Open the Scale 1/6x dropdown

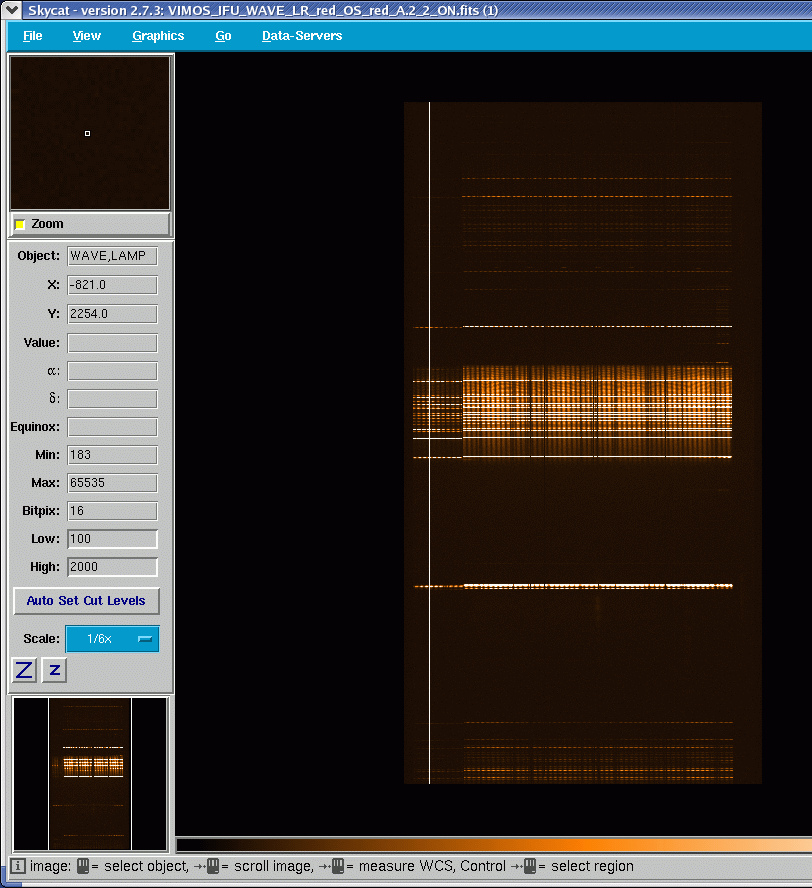pos(112,639)
